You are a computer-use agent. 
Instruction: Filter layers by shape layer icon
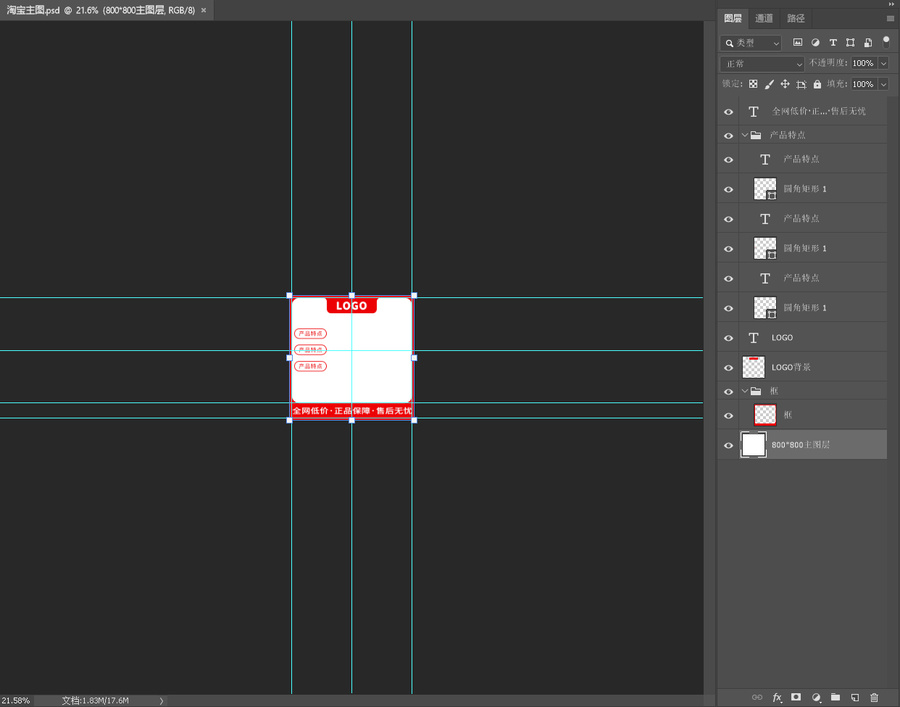(850, 42)
